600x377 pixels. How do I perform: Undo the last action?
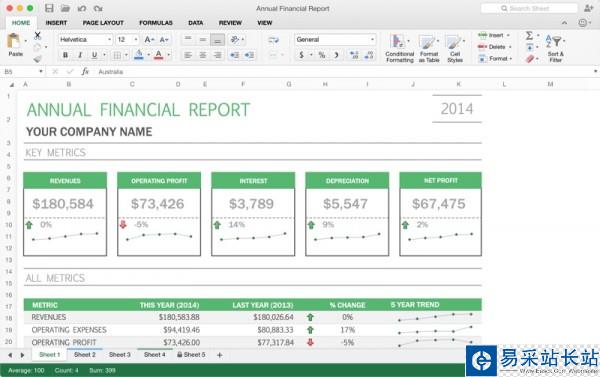[x=82, y=8]
